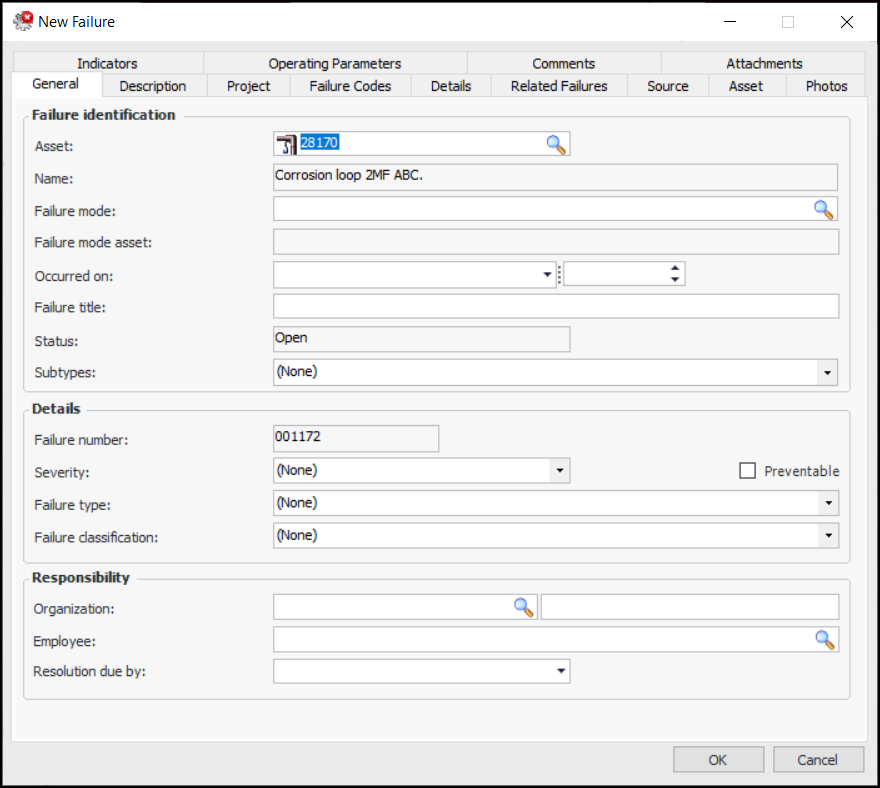Click the Asset field magnifier lookup icon
The image size is (880, 788).
tap(556, 144)
